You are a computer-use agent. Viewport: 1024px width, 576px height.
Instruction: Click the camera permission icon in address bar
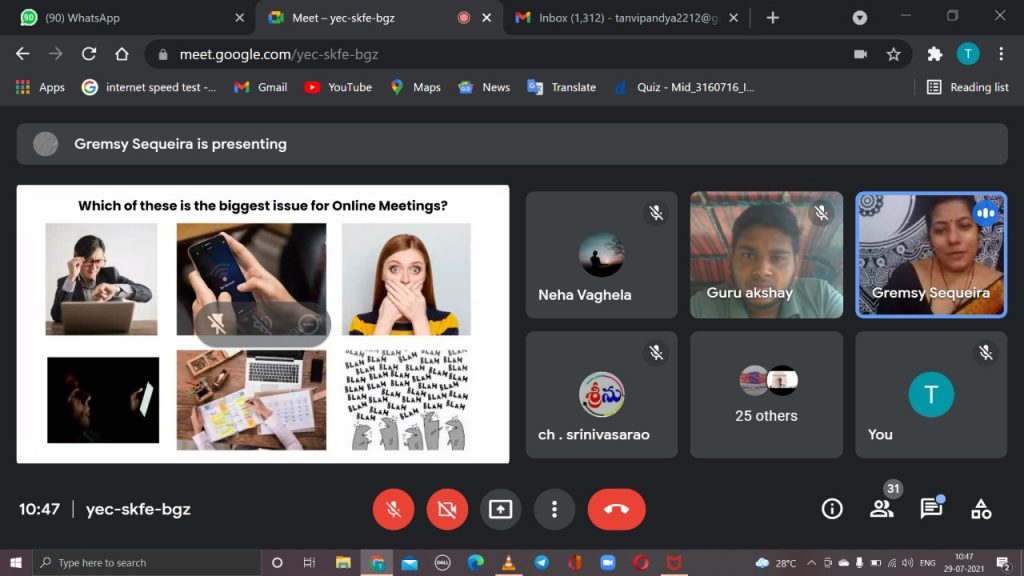click(860, 54)
